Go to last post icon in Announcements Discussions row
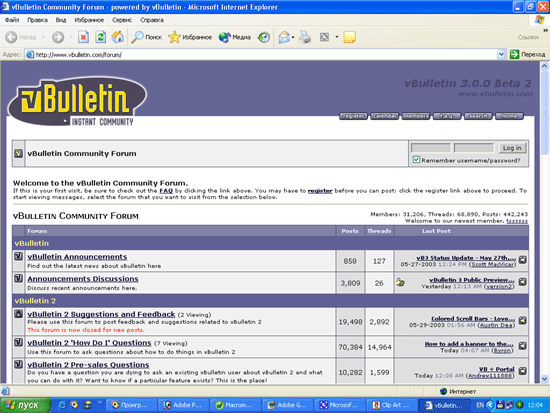The image size is (550, 413). click(x=523, y=281)
